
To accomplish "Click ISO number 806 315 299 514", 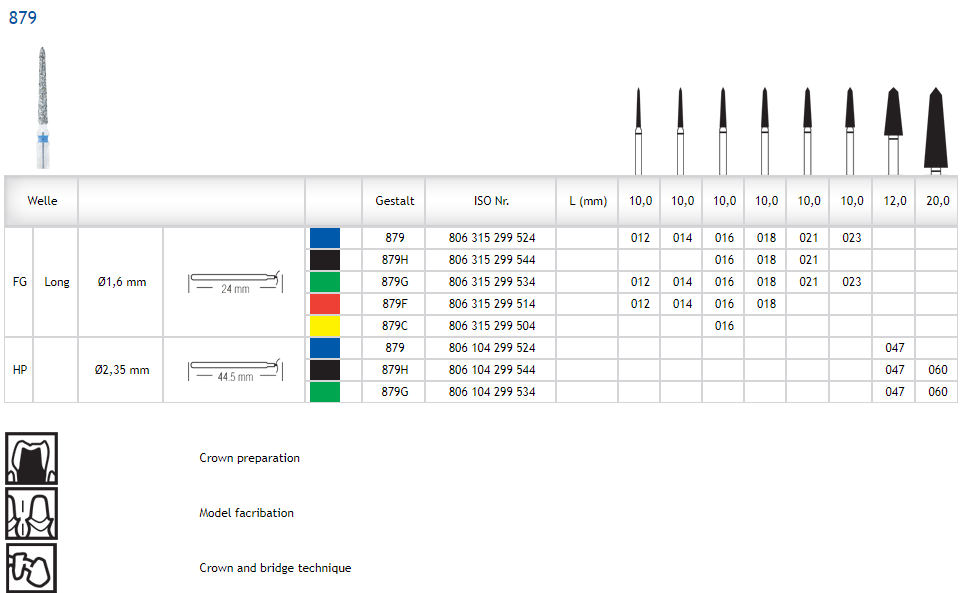I will tap(491, 304).
